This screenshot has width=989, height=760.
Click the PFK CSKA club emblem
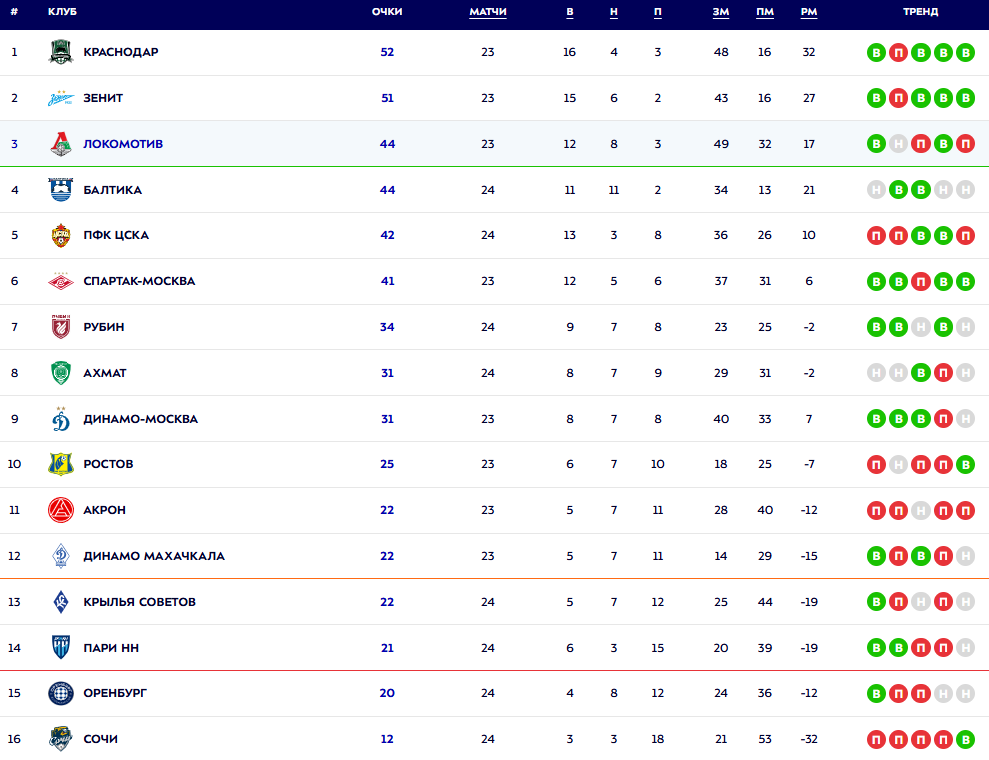[61, 236]
